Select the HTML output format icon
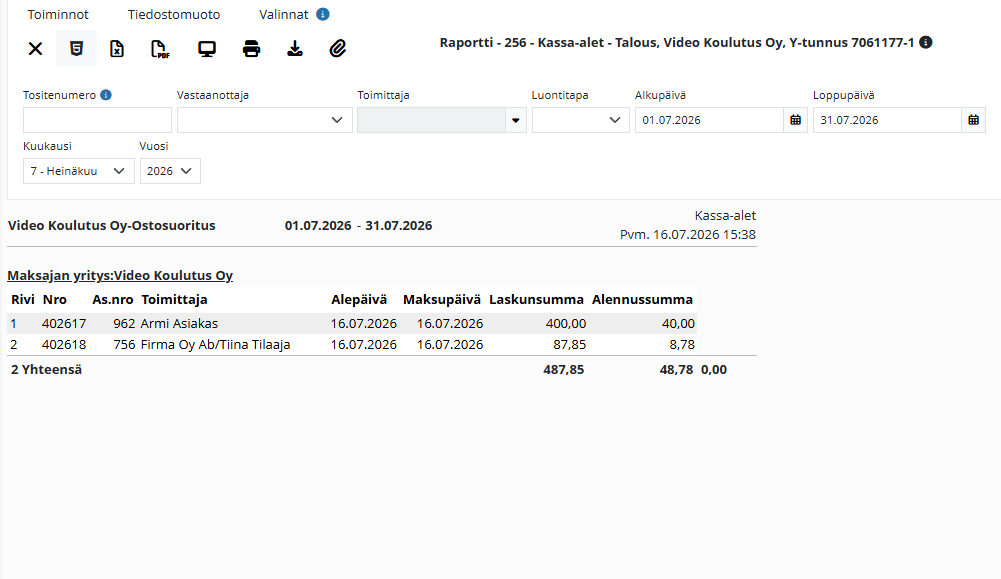 point(77,49)
